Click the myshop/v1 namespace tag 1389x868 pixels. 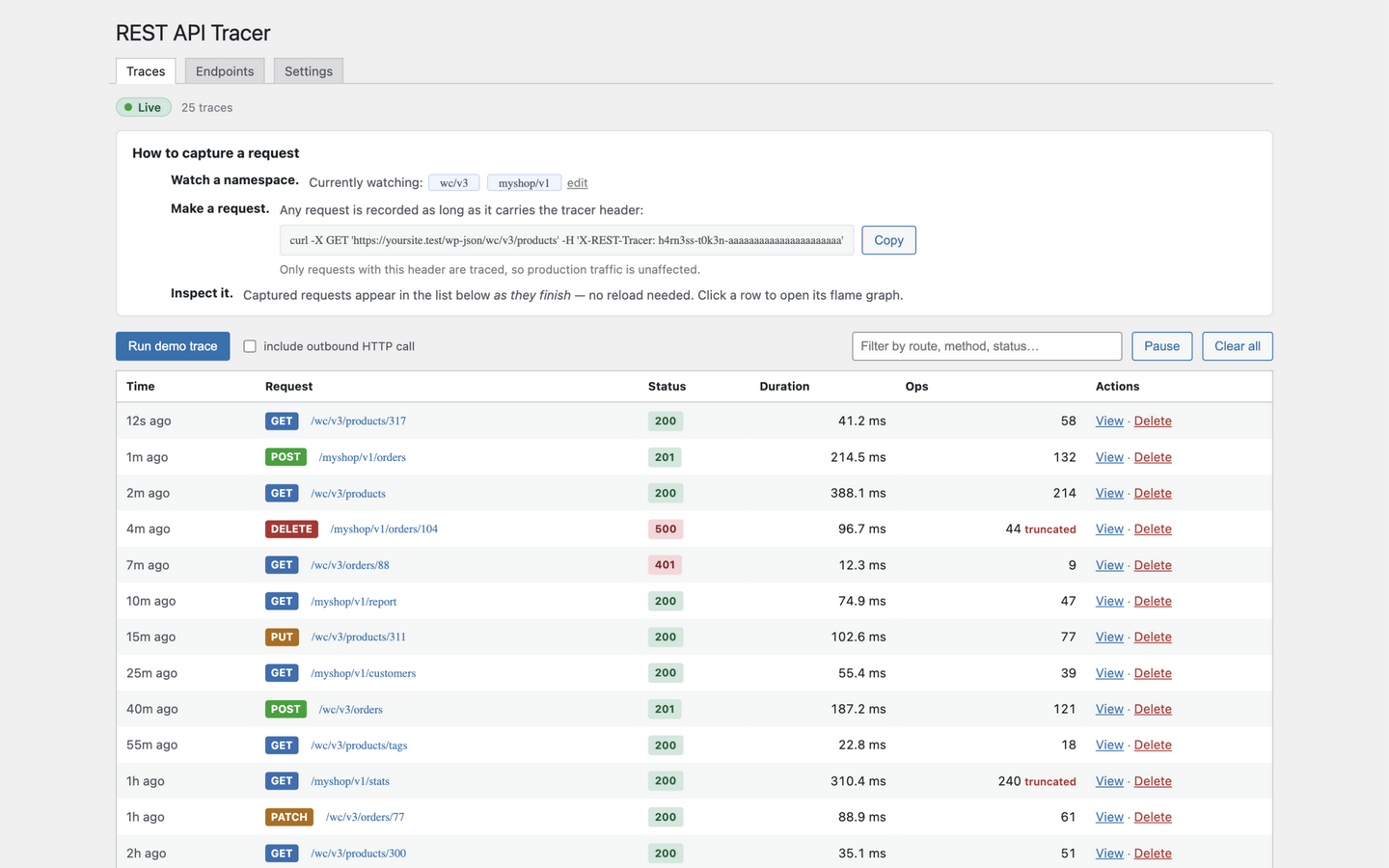524,183
